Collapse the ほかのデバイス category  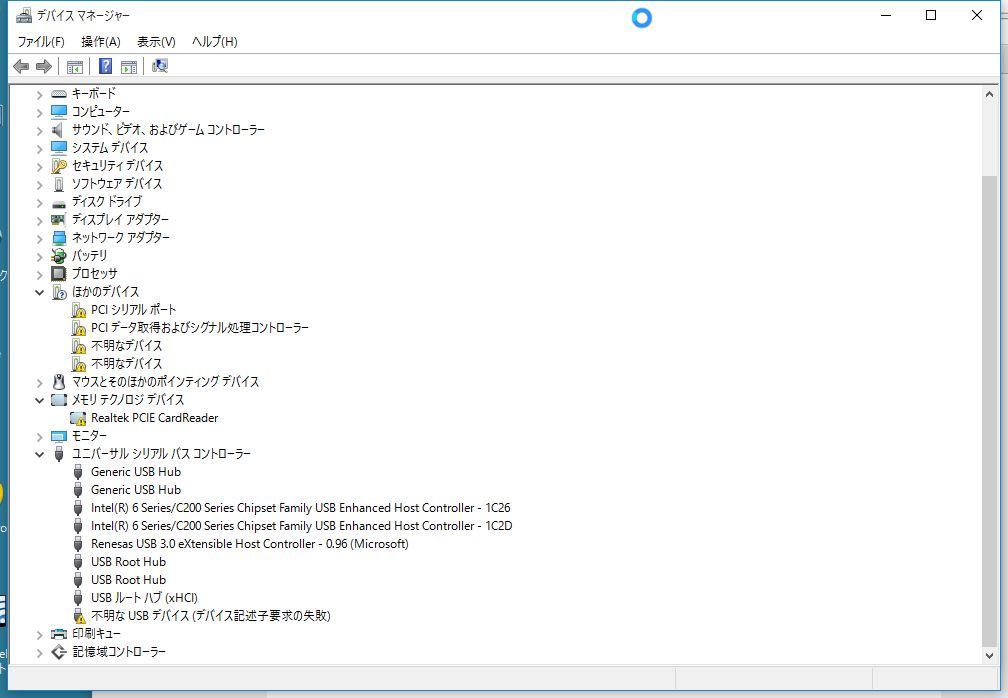39,292
